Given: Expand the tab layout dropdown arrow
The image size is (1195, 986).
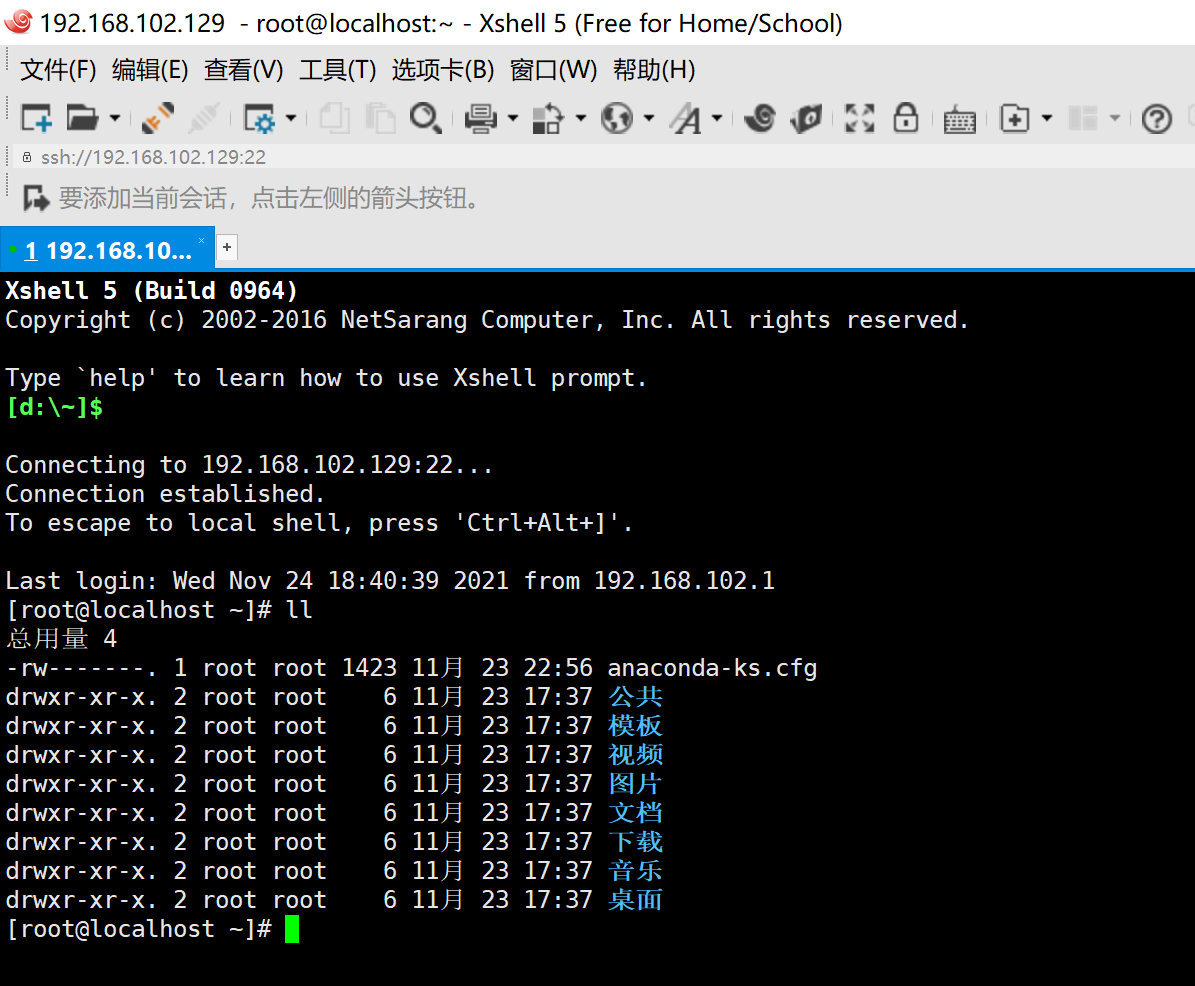Looking at the screenshot, I should [x=1115, y=119].
